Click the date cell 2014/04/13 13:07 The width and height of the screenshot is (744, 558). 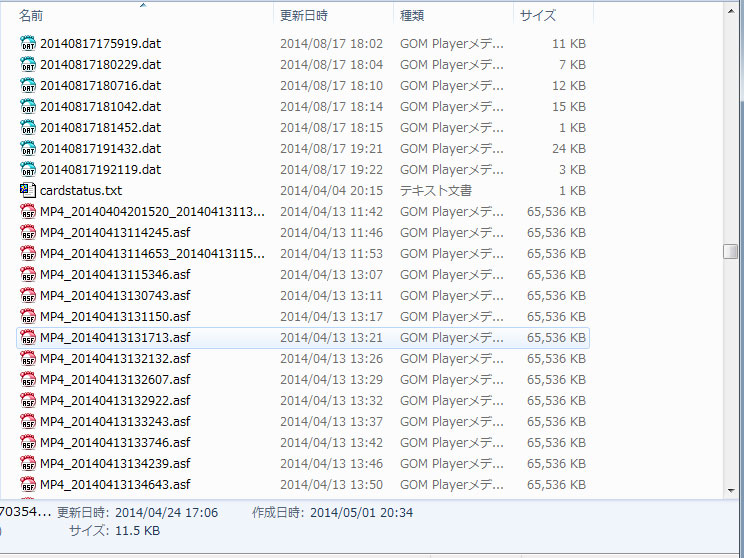pyautogui.click(x=331, y=274)
